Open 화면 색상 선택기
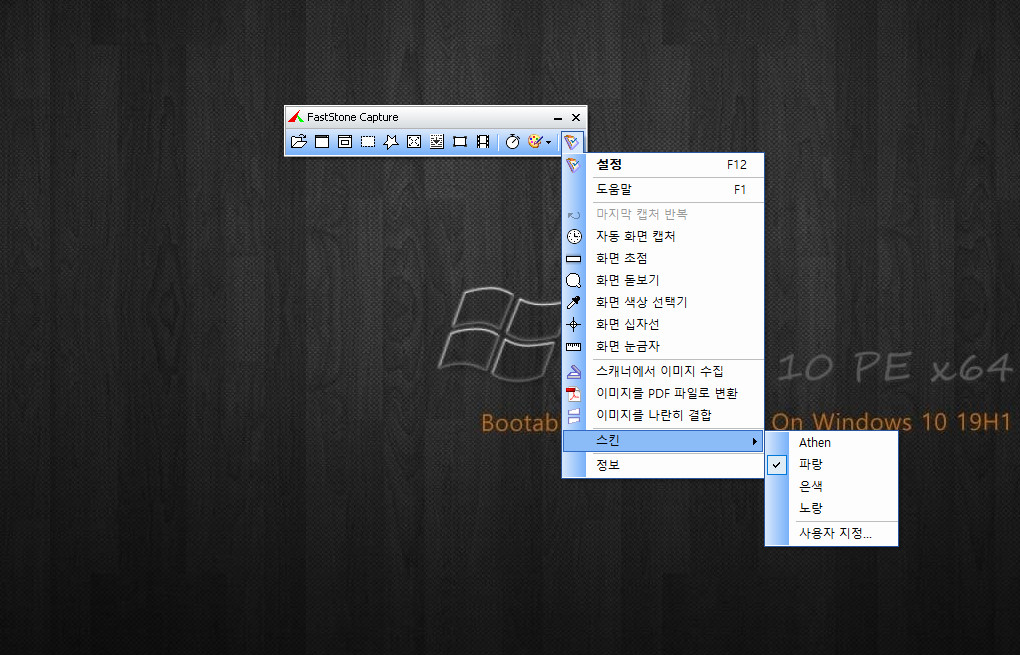The image size is (1020, 655). point(664,302)
